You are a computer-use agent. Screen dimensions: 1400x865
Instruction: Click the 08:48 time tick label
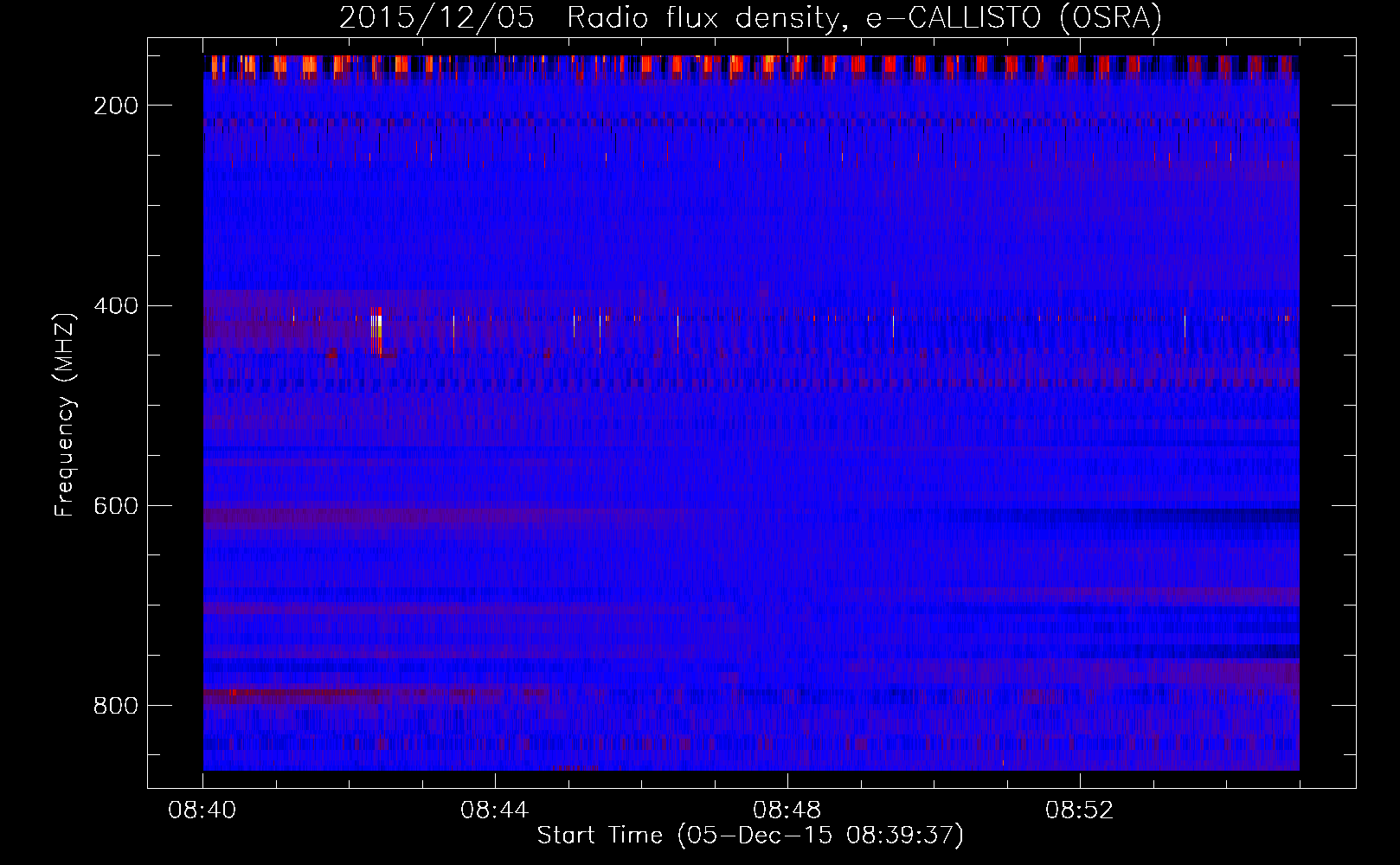(x=787, y=811)
